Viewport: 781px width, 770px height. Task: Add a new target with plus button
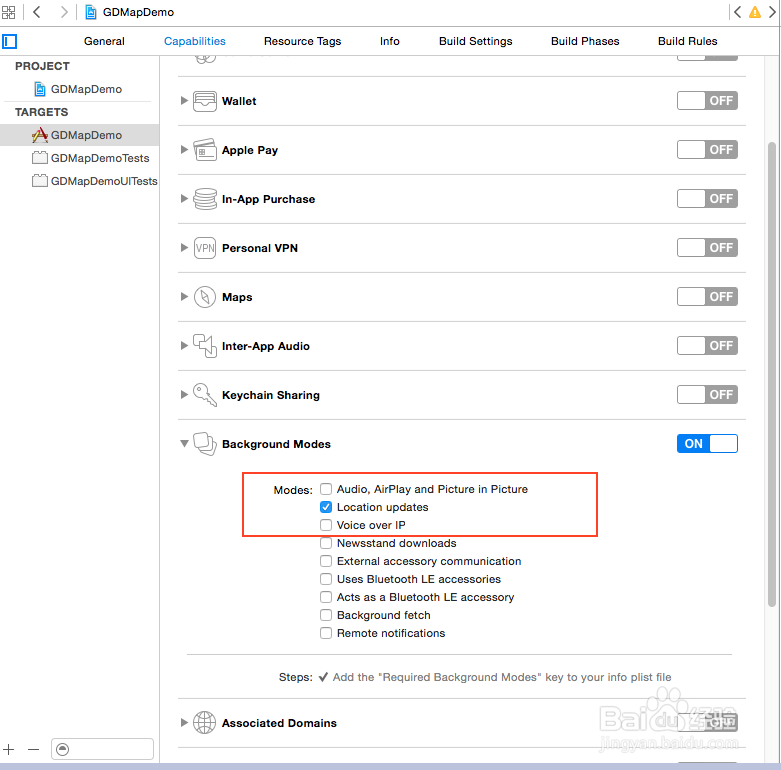coord(8,749)
